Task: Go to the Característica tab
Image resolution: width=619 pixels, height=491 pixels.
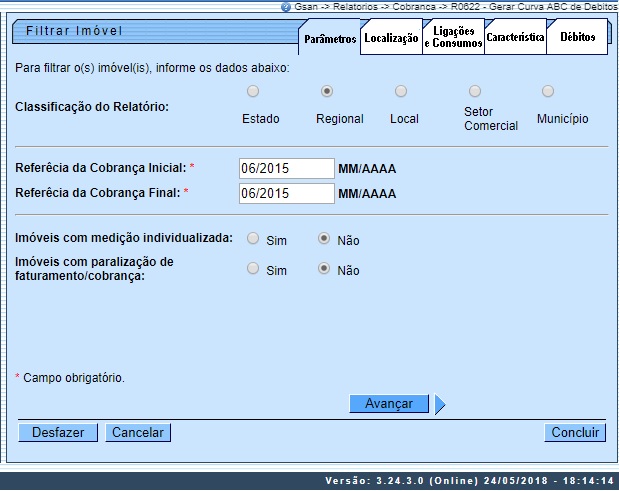Action: pyautogui.click(x=515, y=39)
